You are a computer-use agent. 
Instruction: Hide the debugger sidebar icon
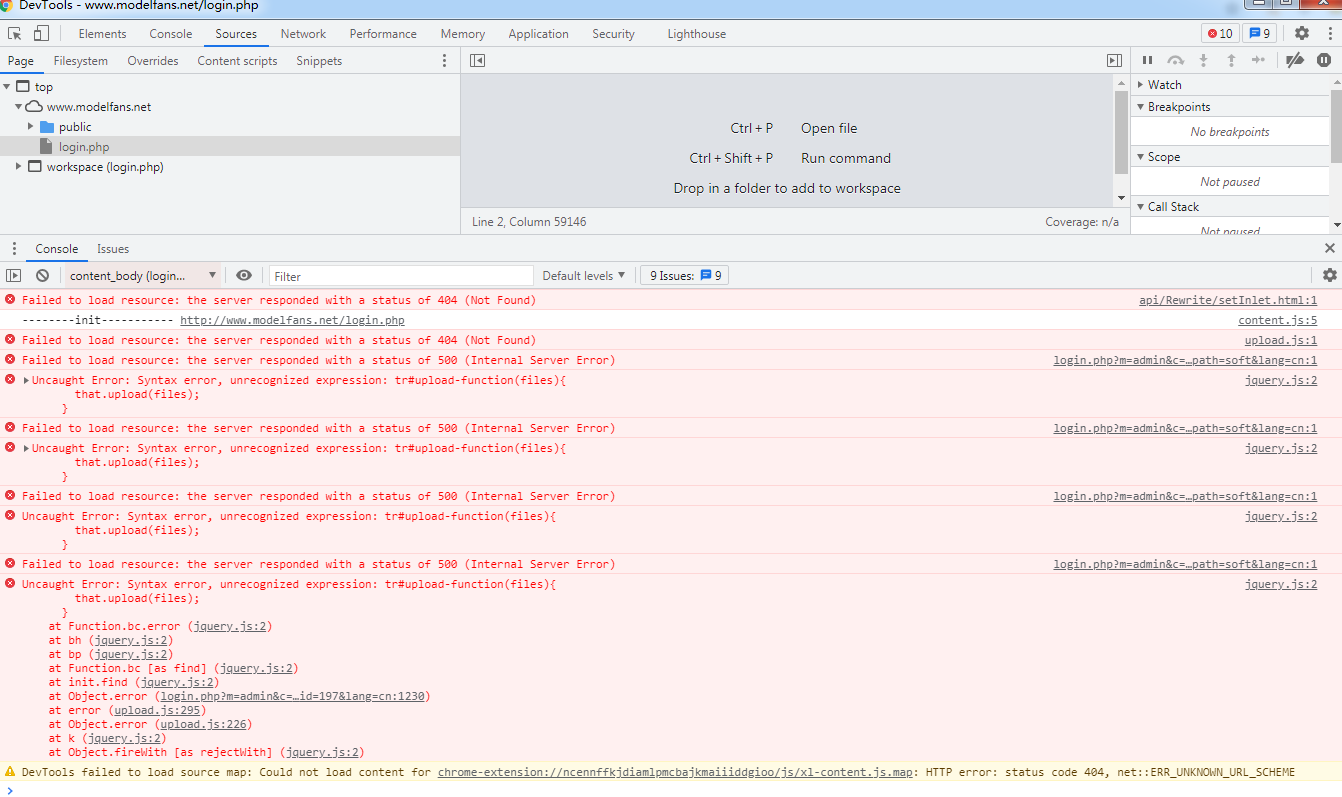tap(1114, 61)
